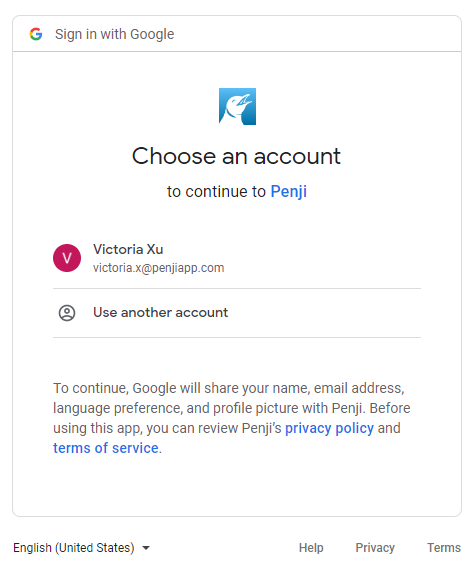476x578 pixels.
Task: Click the 'to continue to' subtitle text
Action: [x=216, y=191]
